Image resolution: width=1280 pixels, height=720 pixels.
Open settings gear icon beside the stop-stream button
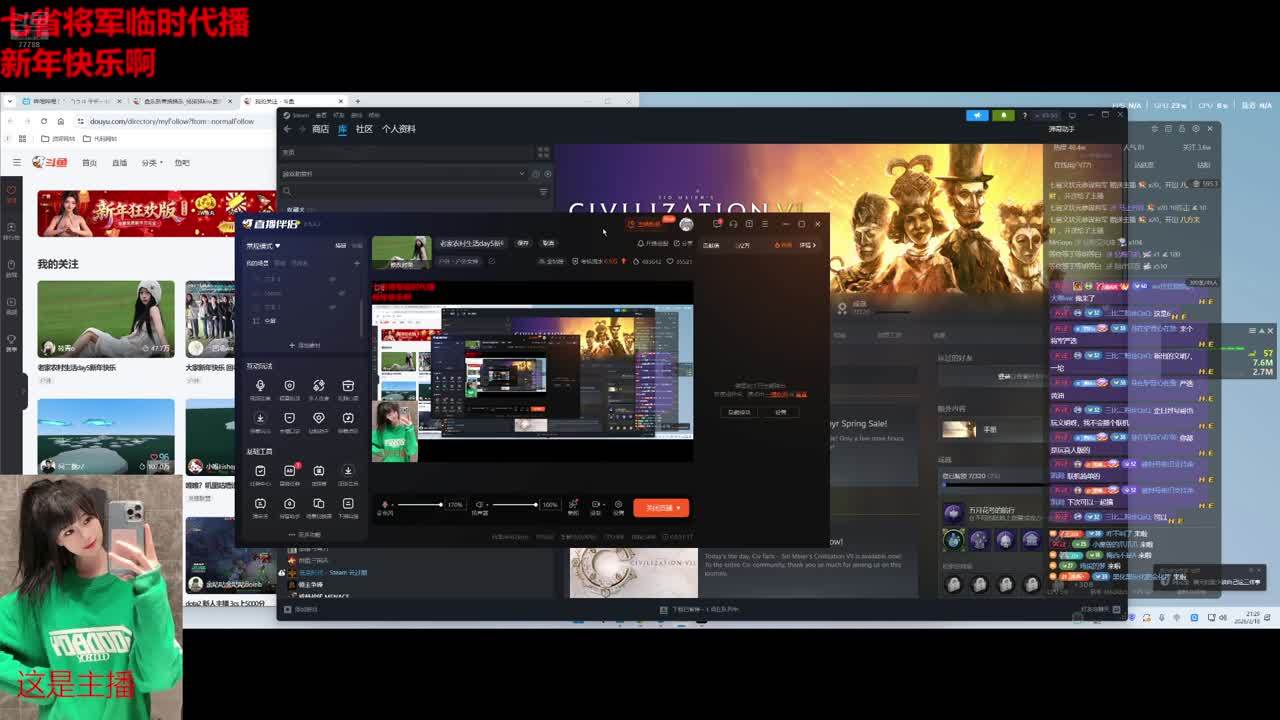tap(618, 505)
